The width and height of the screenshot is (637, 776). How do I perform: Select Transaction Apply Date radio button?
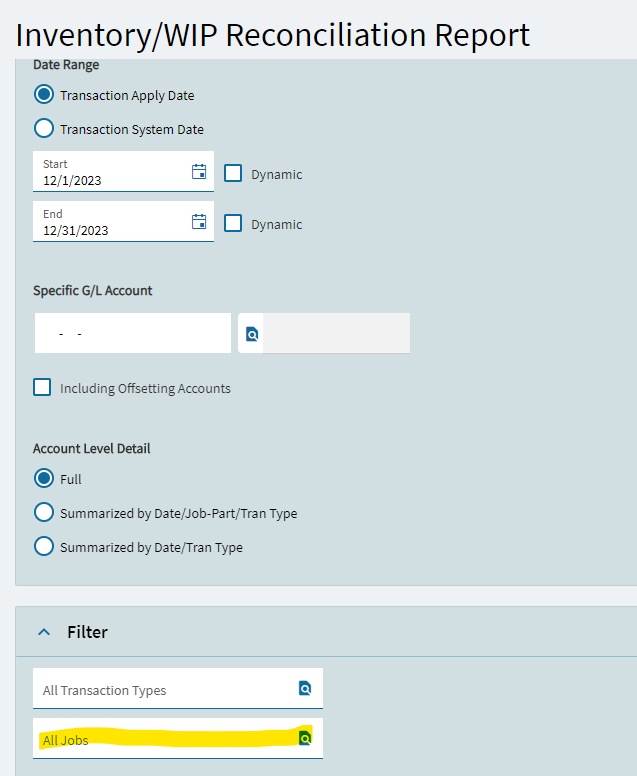[44, 95]
